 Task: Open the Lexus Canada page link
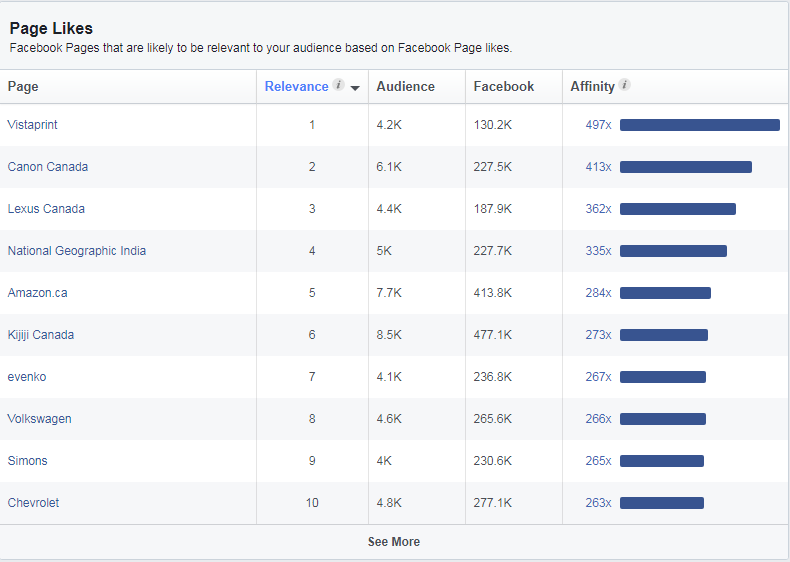click(x=46, y=209)
